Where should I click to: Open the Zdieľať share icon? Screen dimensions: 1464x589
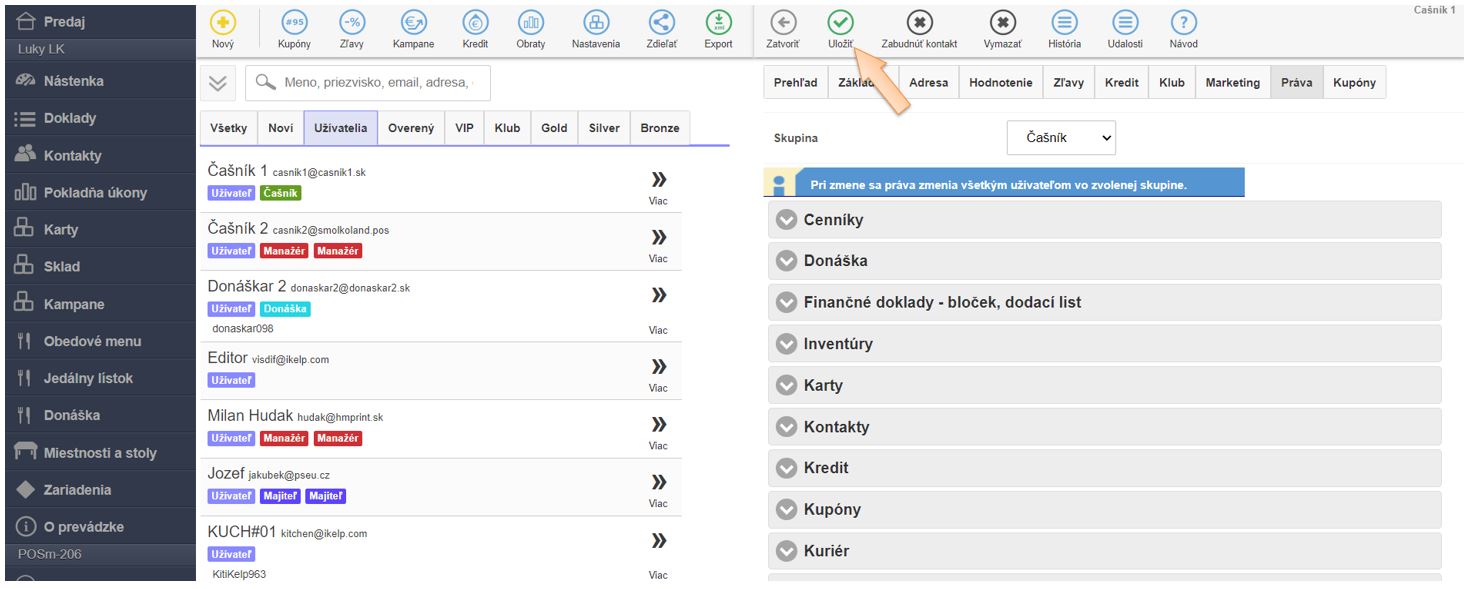661,23
